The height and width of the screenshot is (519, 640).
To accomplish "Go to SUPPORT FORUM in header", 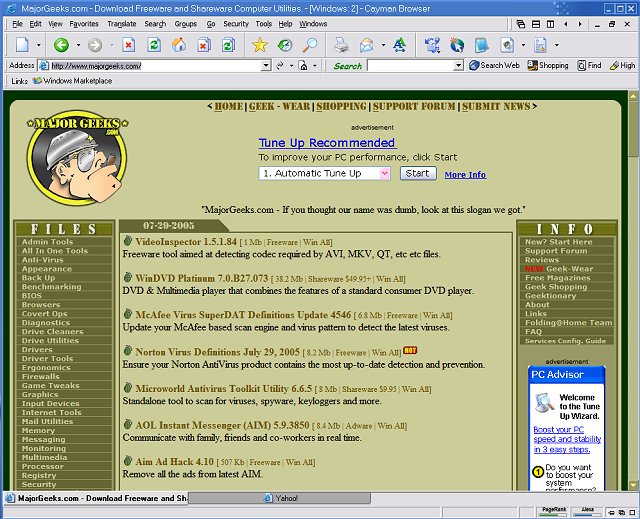I will [x=414, y=106].
